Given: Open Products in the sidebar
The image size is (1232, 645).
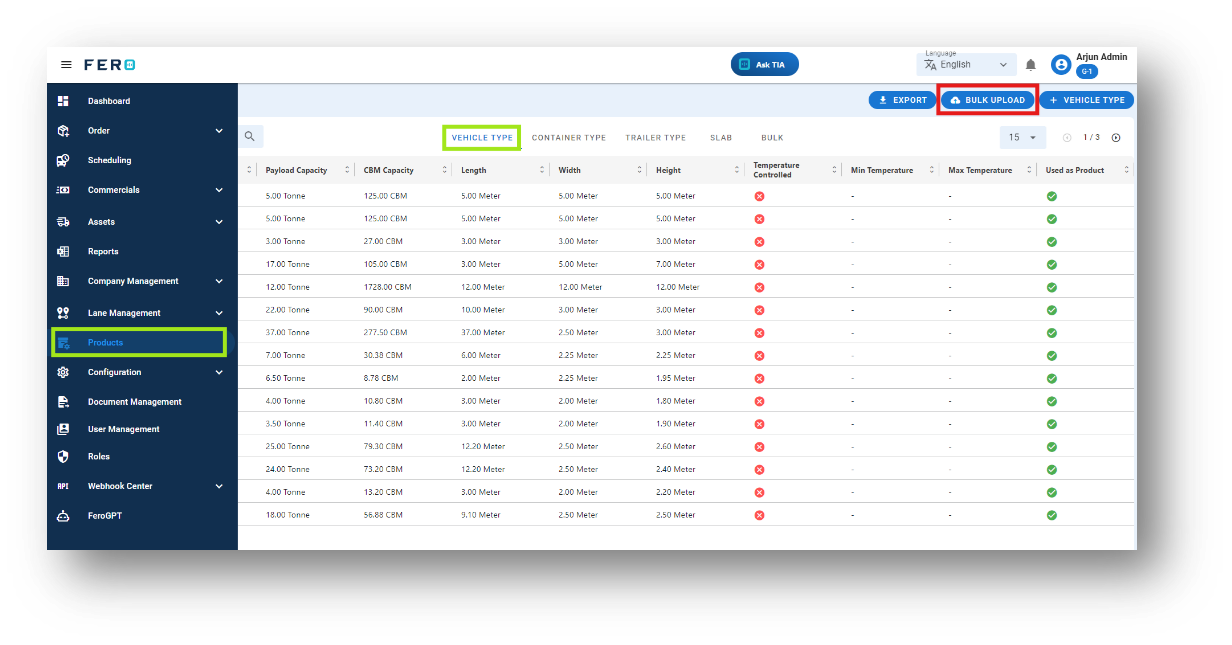Looking at the screenshot, I should [139, 343].
